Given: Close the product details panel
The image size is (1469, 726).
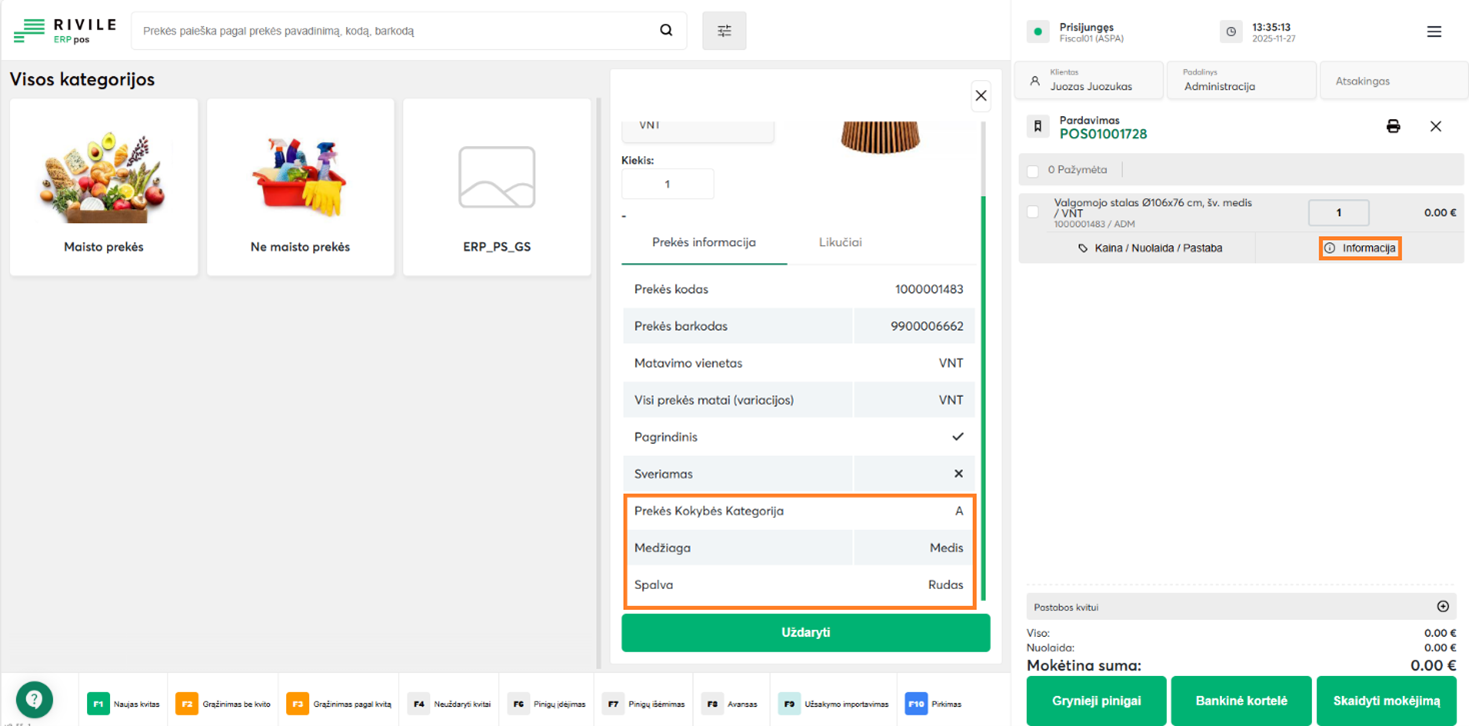Looking at the screenshot, I should (x=980, y=96).
